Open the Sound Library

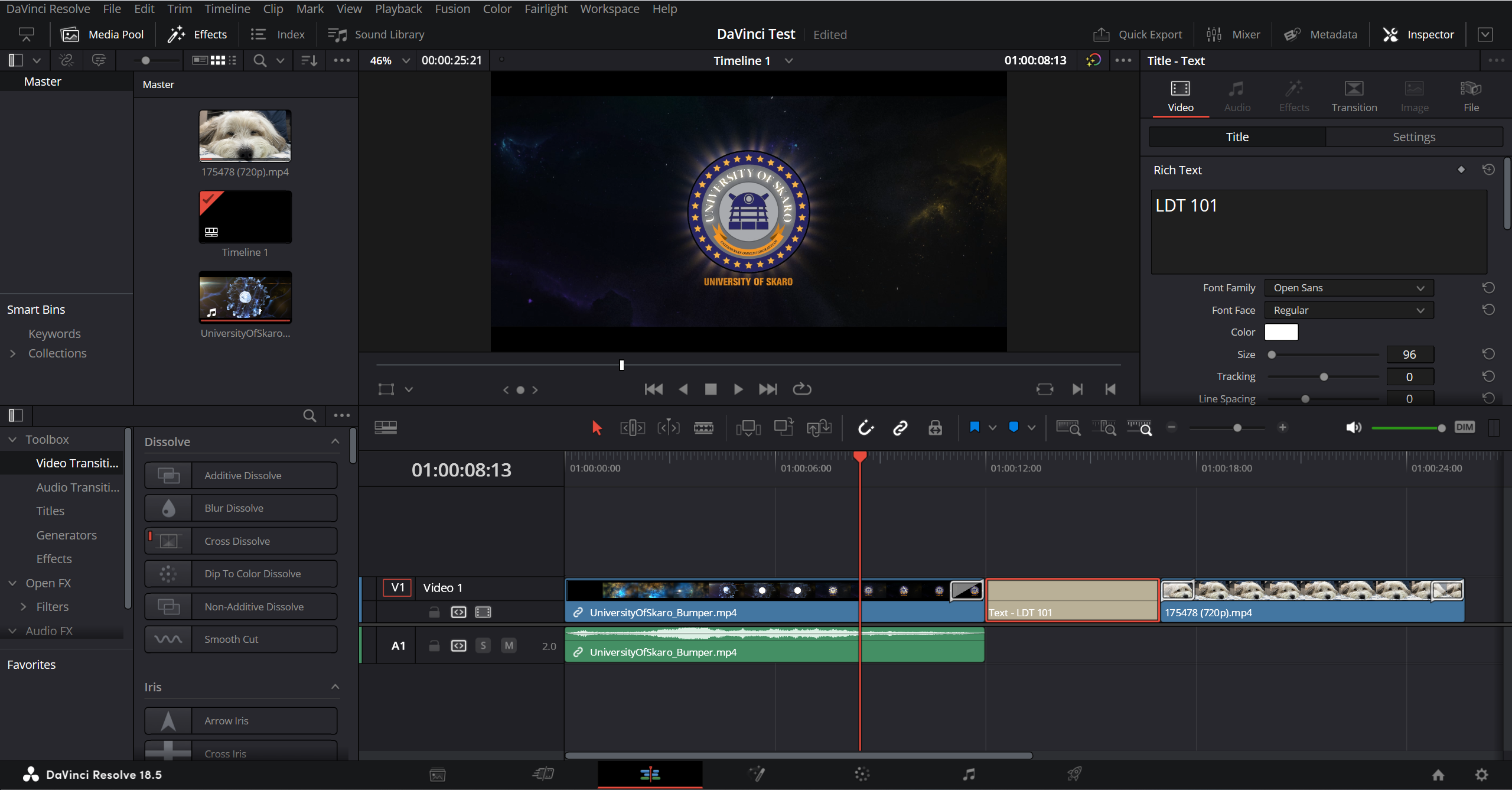pos(376,34)
